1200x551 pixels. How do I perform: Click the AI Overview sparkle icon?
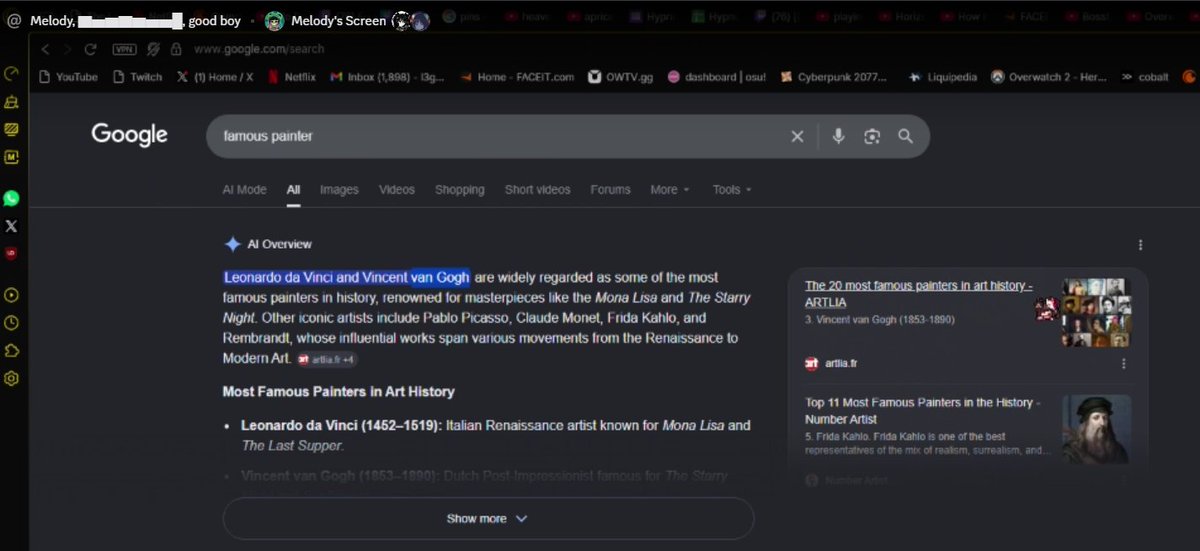(x=232, y=244)
